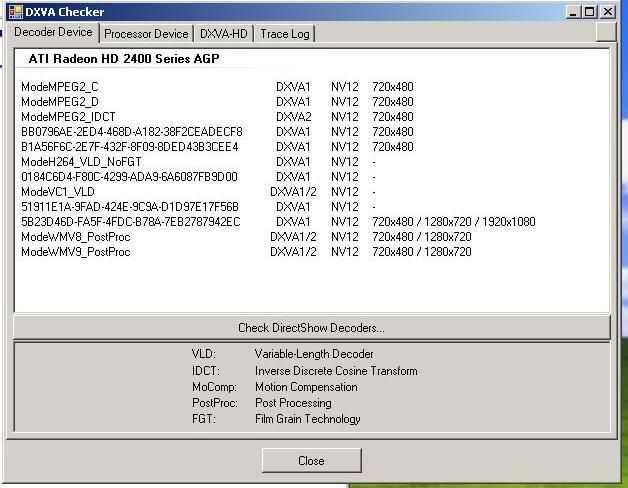This screenshot has height=488, width=628.
Task: Select the ATI Radeon HD 2400 Series AGP header
Action: 124,58
